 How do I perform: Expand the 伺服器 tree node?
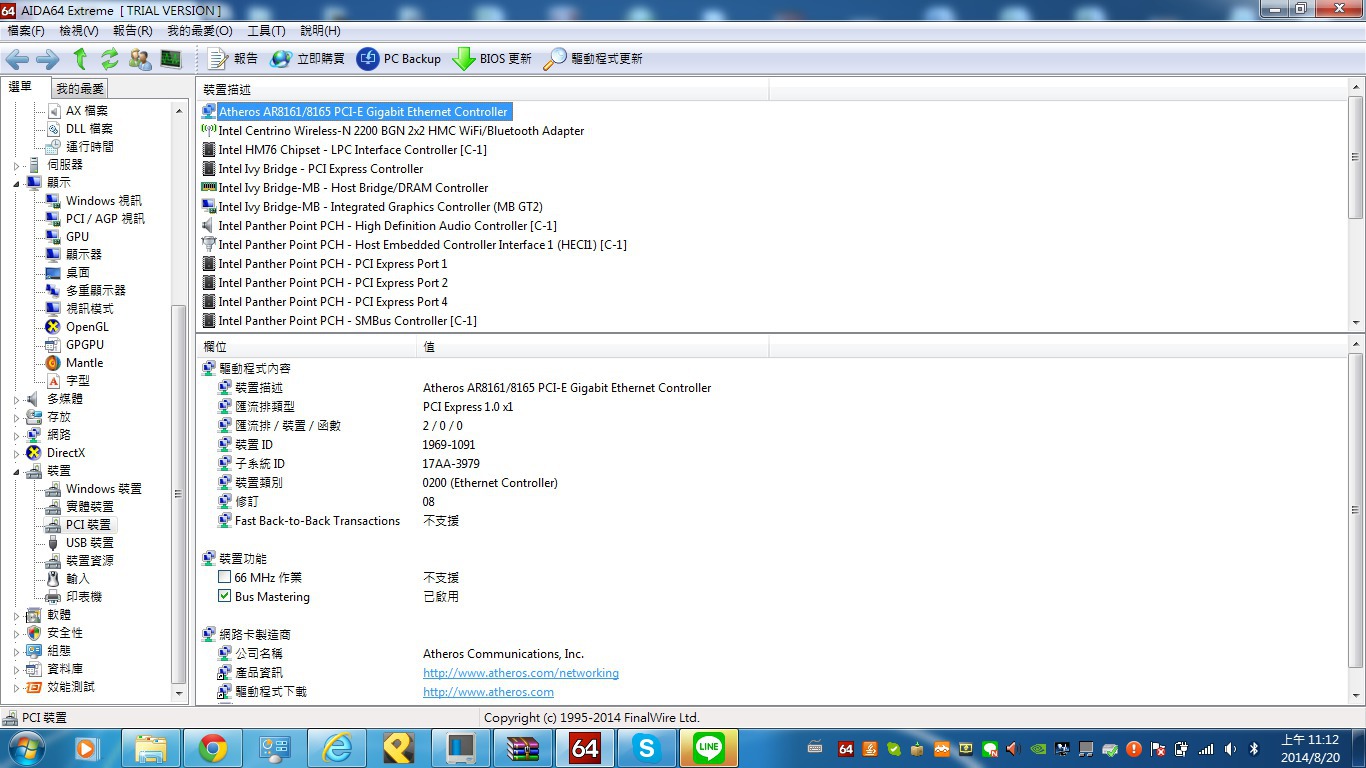coord(17,165)
